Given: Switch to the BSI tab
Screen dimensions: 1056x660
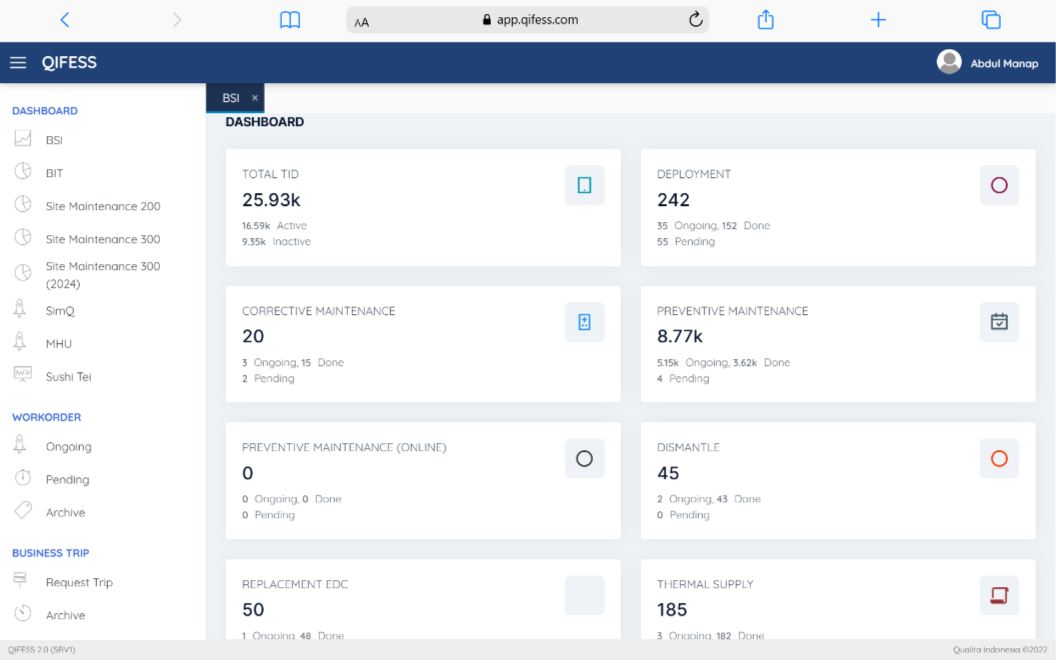Looking at the screenshot, I should point(228,97).
